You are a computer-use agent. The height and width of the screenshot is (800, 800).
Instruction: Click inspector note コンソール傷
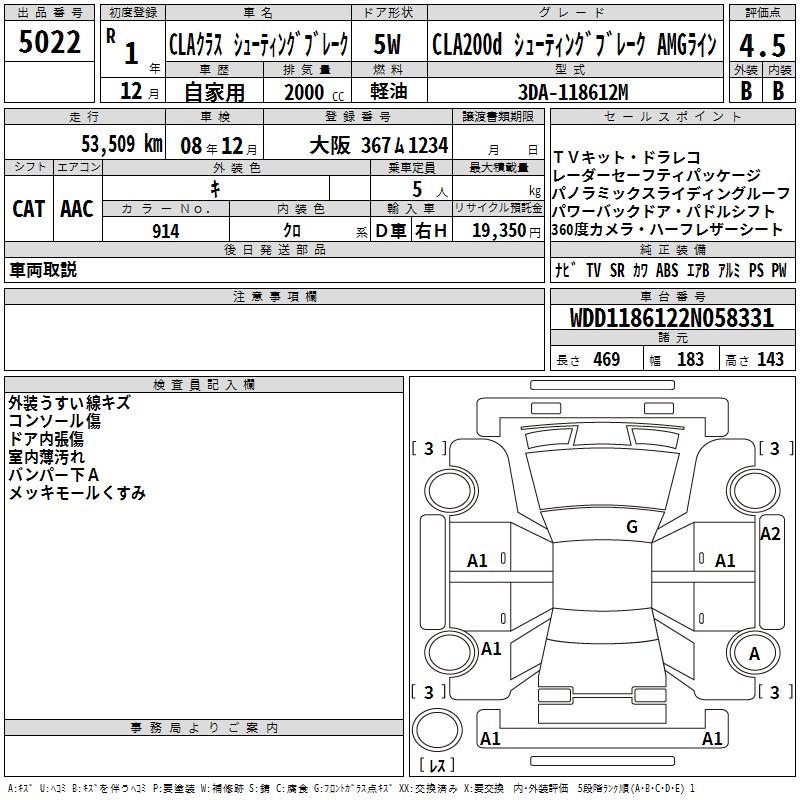click(x=55, y=420)
